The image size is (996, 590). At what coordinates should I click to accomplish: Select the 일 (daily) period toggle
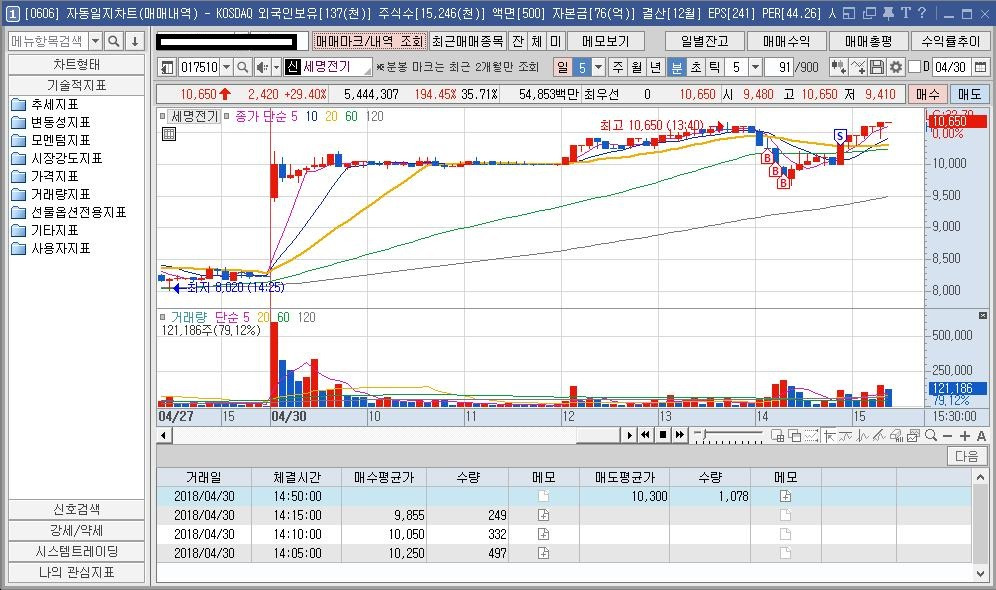coord(562,67)
